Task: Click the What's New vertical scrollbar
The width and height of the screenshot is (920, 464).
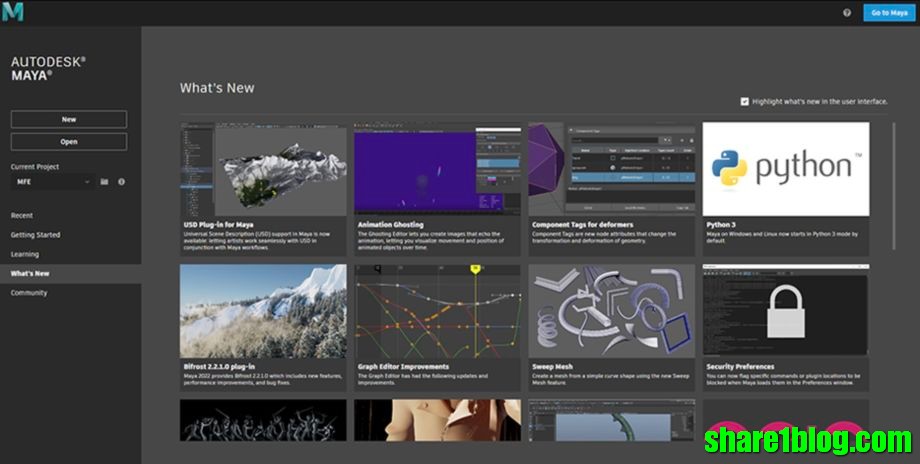Action: (894, 185)
